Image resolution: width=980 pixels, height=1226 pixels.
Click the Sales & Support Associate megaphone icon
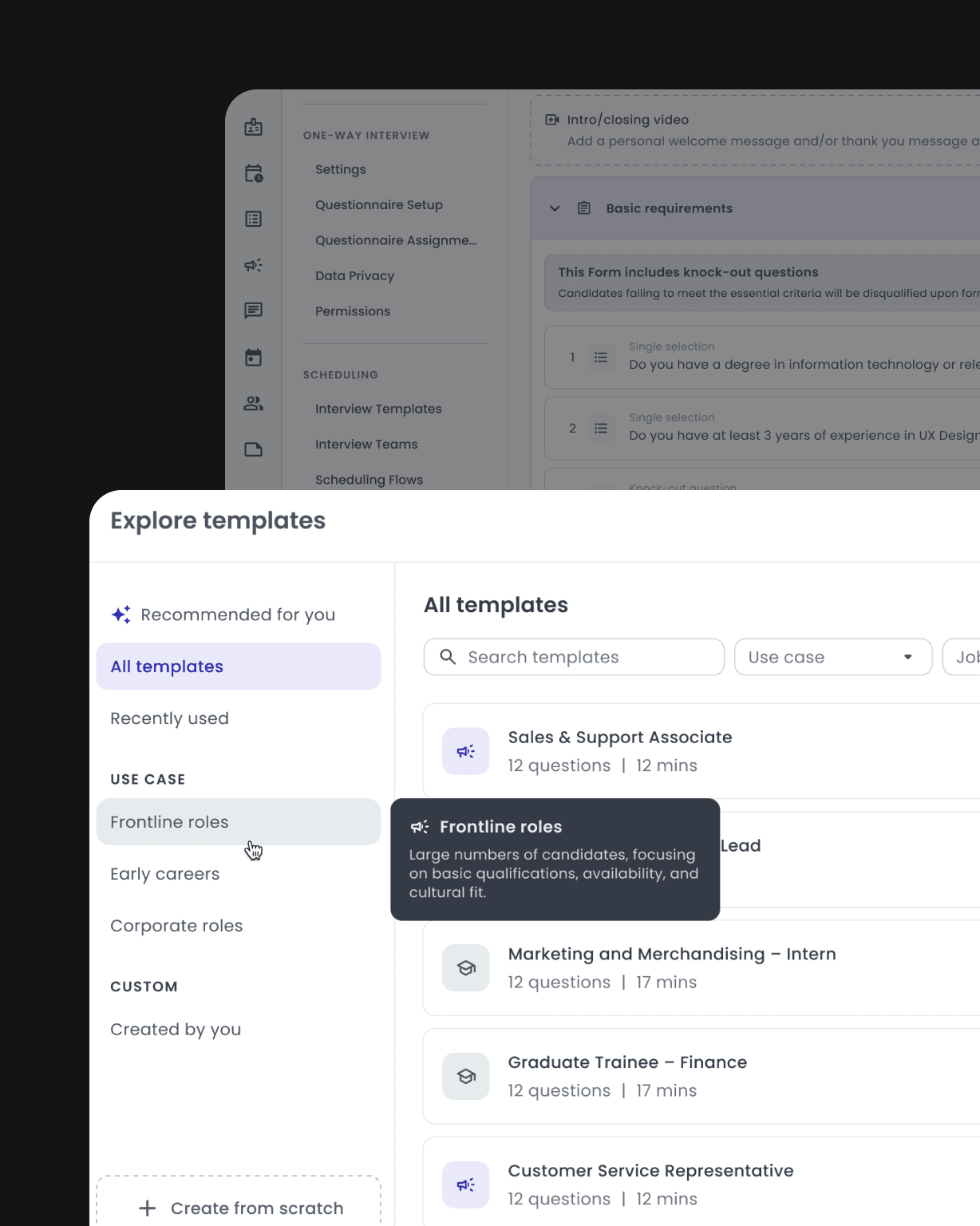click(466, 751)
